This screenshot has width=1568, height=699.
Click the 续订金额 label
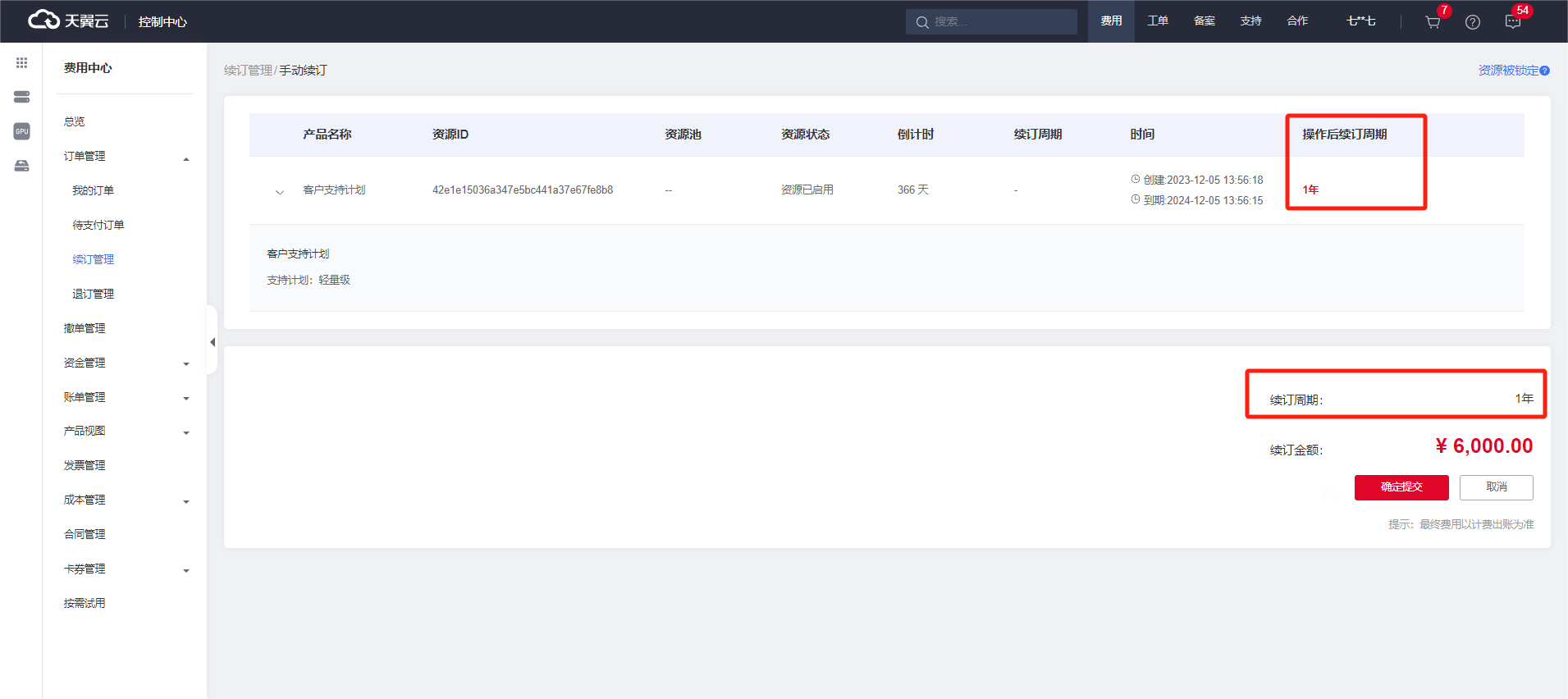point(1296,450)
